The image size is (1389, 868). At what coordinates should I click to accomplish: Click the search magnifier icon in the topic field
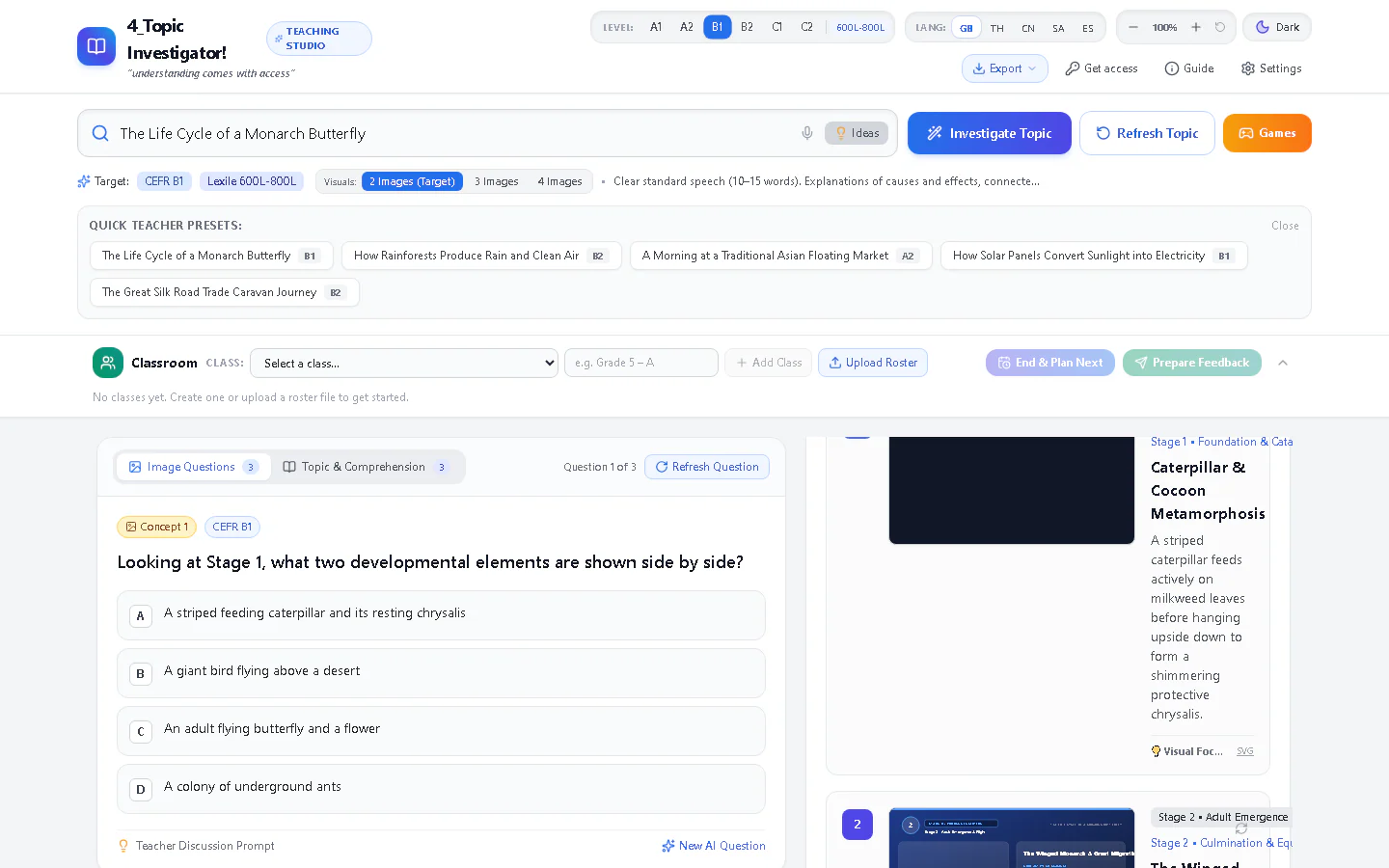coord(100,133)
